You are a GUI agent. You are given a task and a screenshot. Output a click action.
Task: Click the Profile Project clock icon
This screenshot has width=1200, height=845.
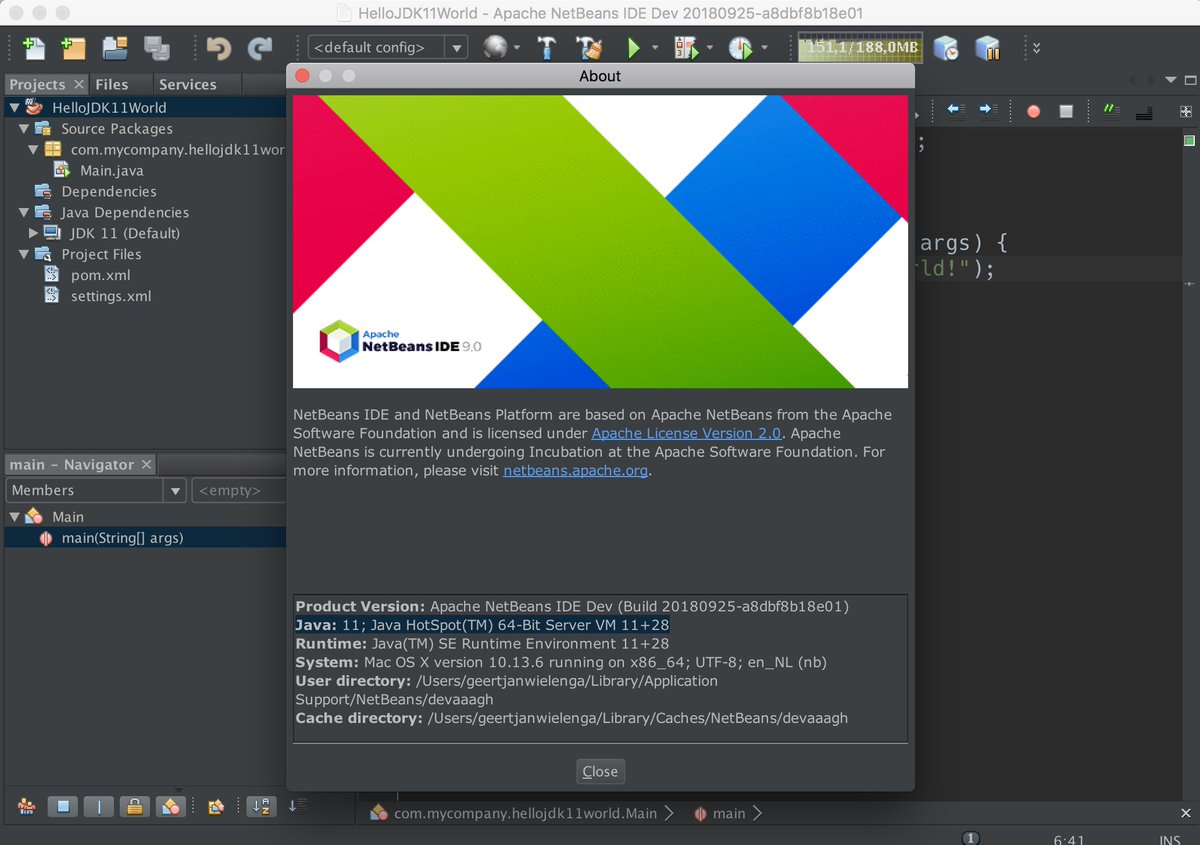point(739,47)
